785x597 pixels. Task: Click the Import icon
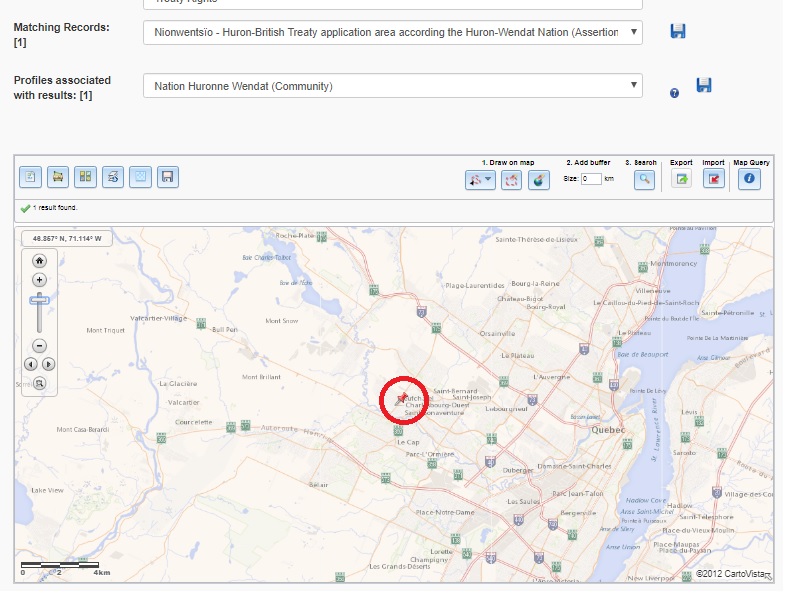point(714,179)
